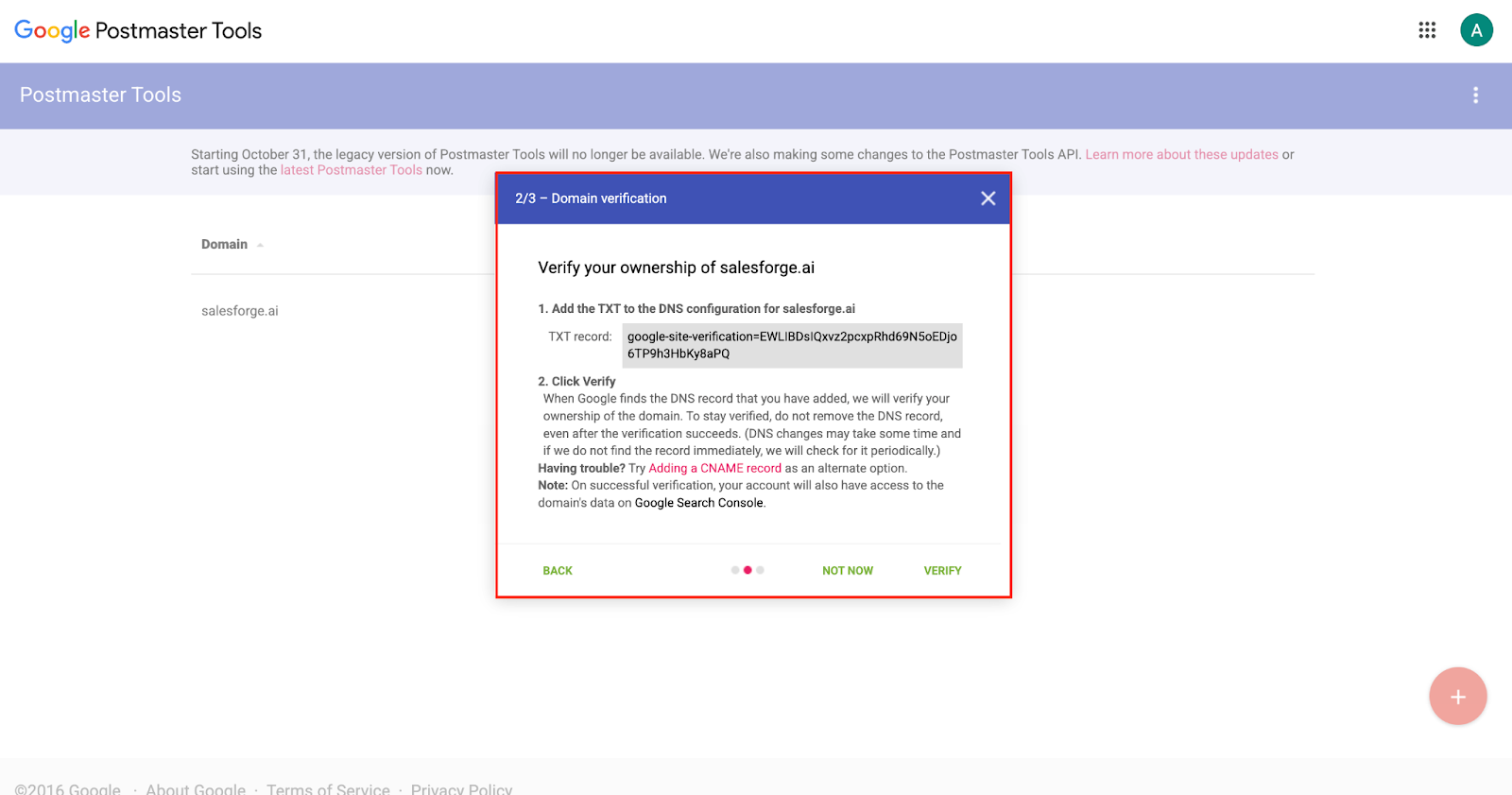Click the NOT NOW button
1512x795 pixels.
pyautogui.click(x=848, y=571)
